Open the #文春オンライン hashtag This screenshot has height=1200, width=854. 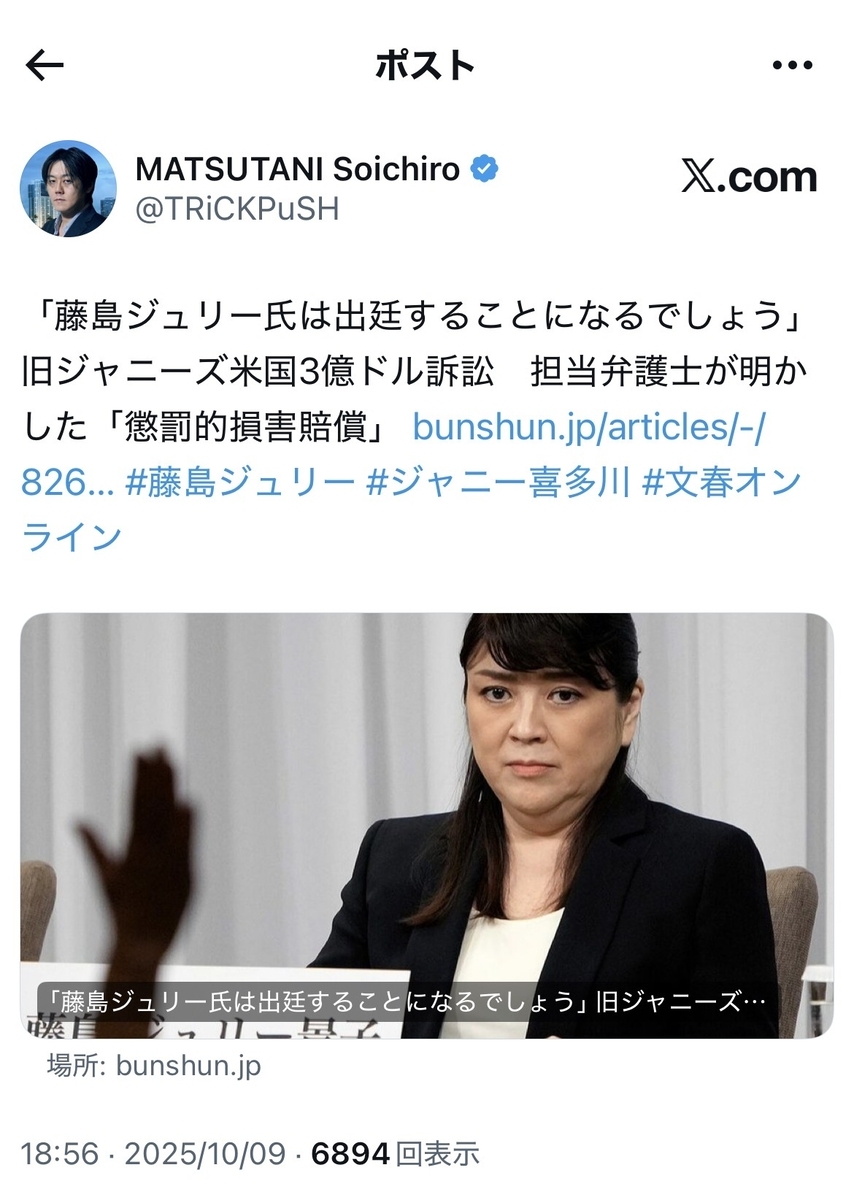[721, 482]
